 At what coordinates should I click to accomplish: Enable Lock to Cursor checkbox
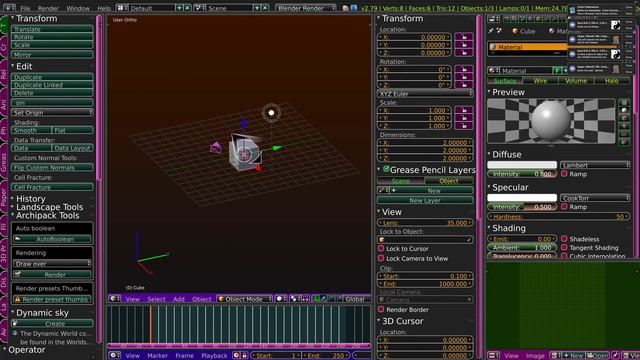[381, 248]
